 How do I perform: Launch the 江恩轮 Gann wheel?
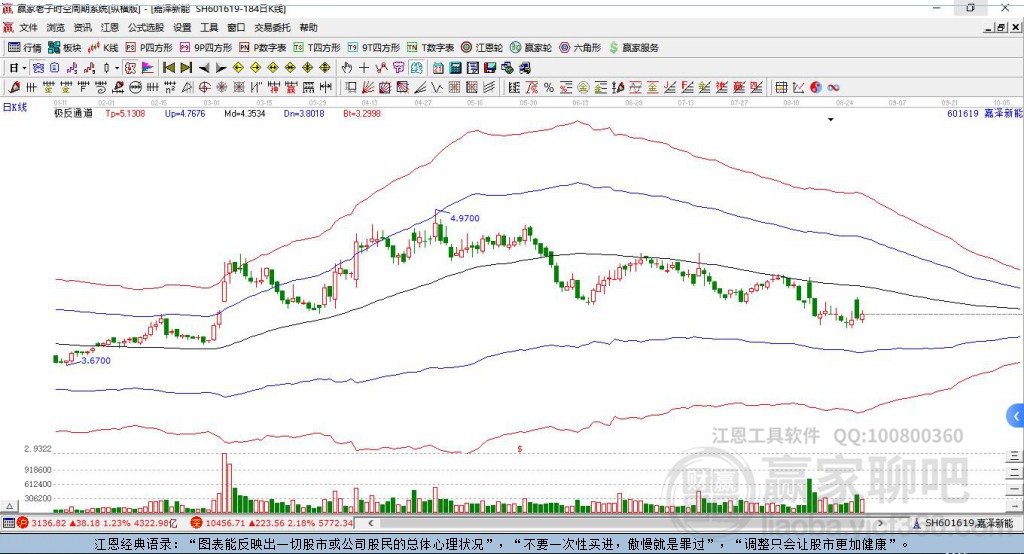482,48
